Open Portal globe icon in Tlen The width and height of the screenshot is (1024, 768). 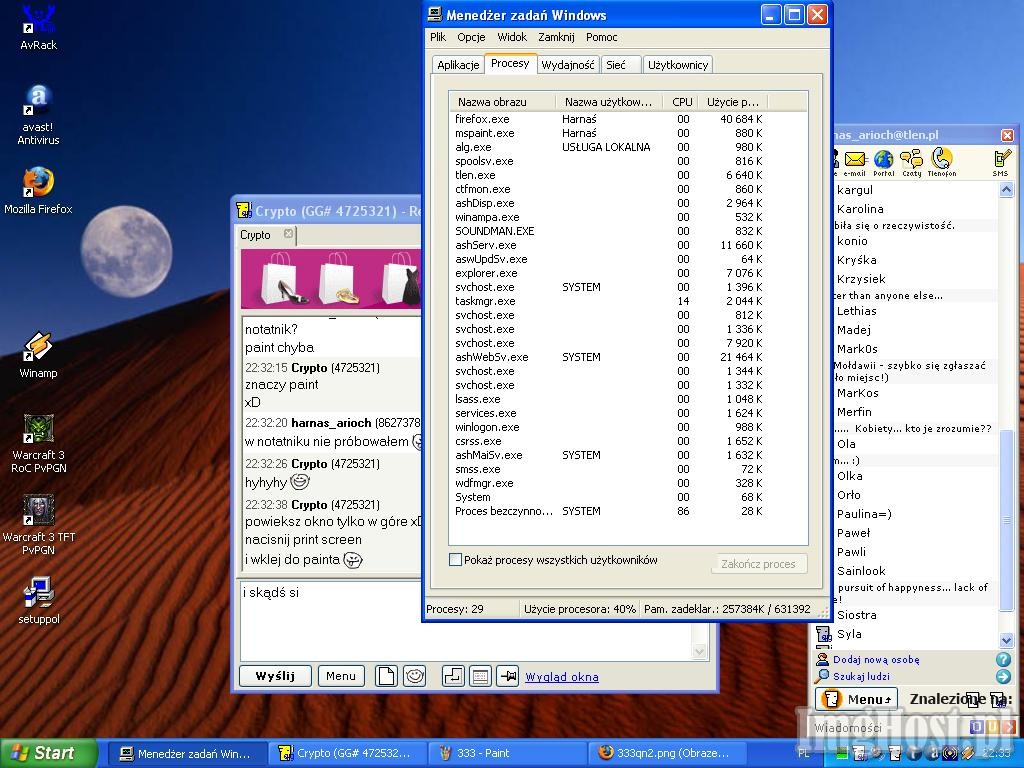(x=884, y=163)
